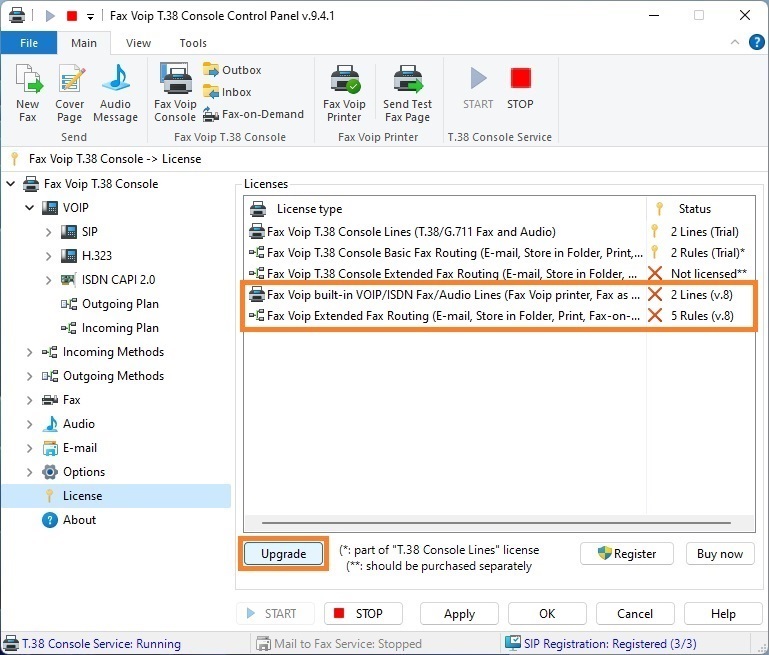
Task: Click the bottom STOP button
Action: pos(363,613)
